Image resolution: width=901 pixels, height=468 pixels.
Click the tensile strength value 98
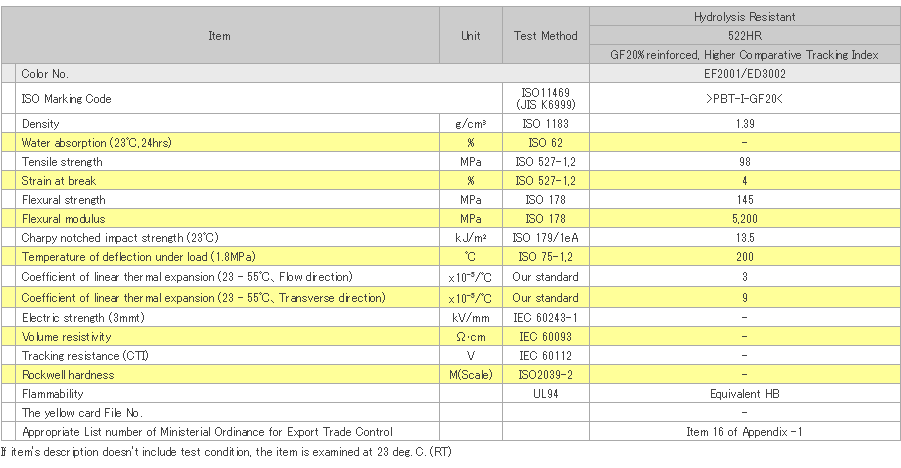(745, 162)
